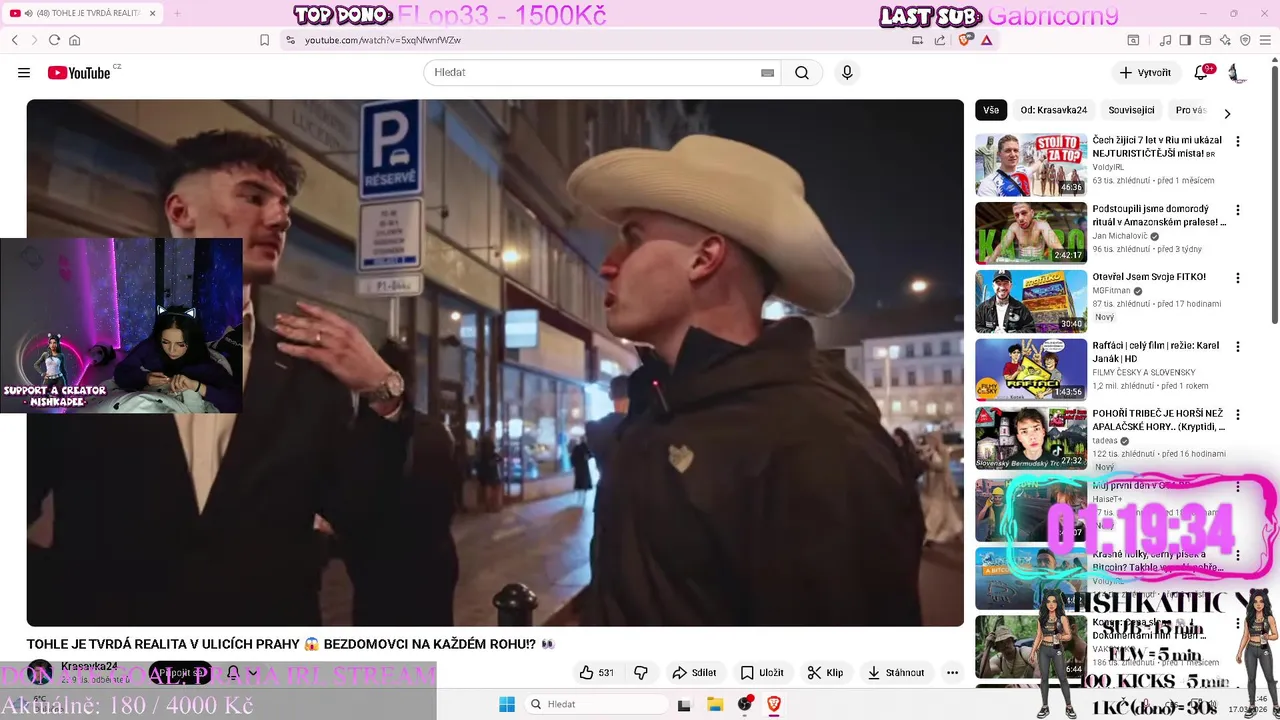Open the POHOŘÍ TRIBEČ video title

1158,420
